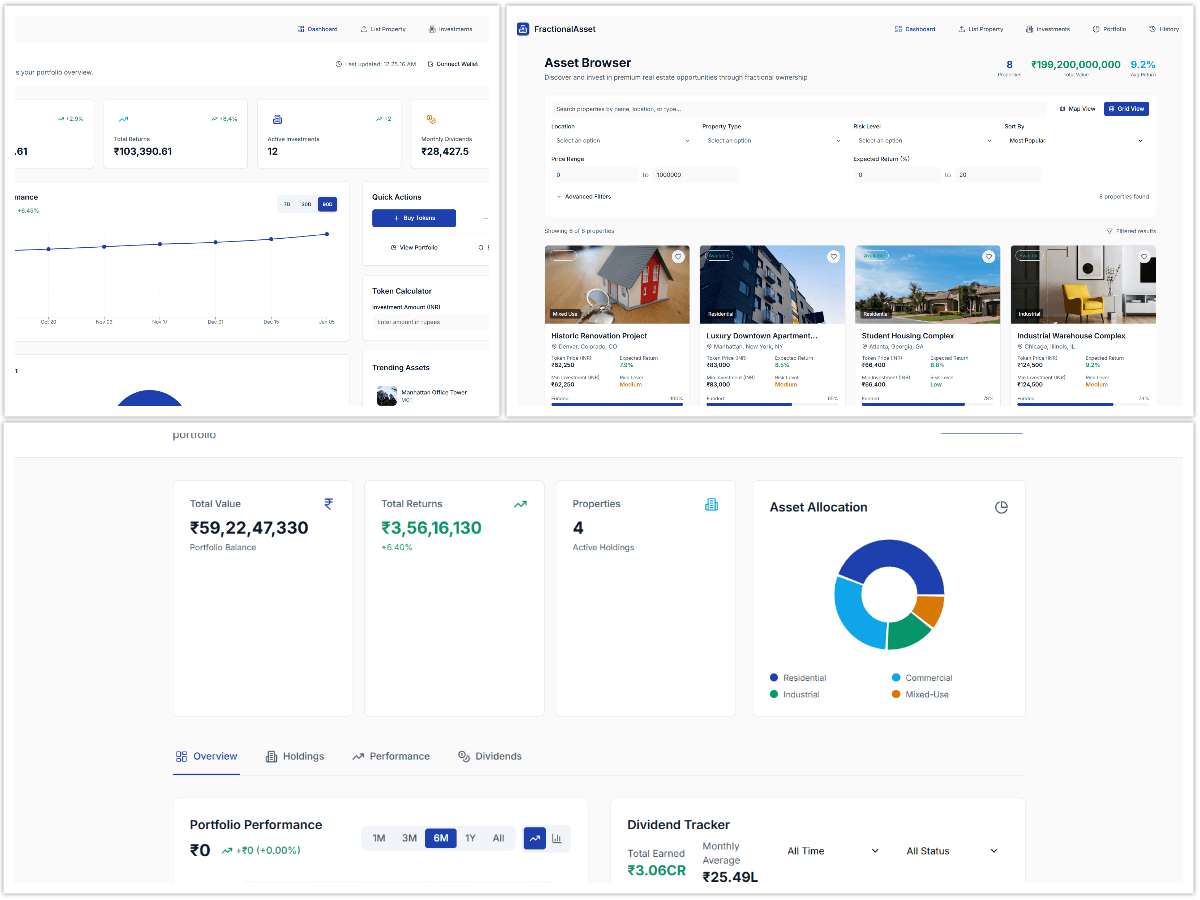Click coins icon on Monthly Dividends card
The image size is (1200, 900).
pos(431,118)
